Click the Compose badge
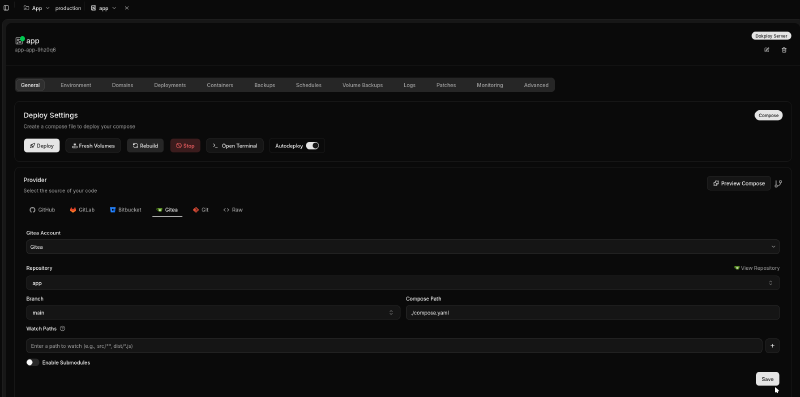 [x=768, y=115]
